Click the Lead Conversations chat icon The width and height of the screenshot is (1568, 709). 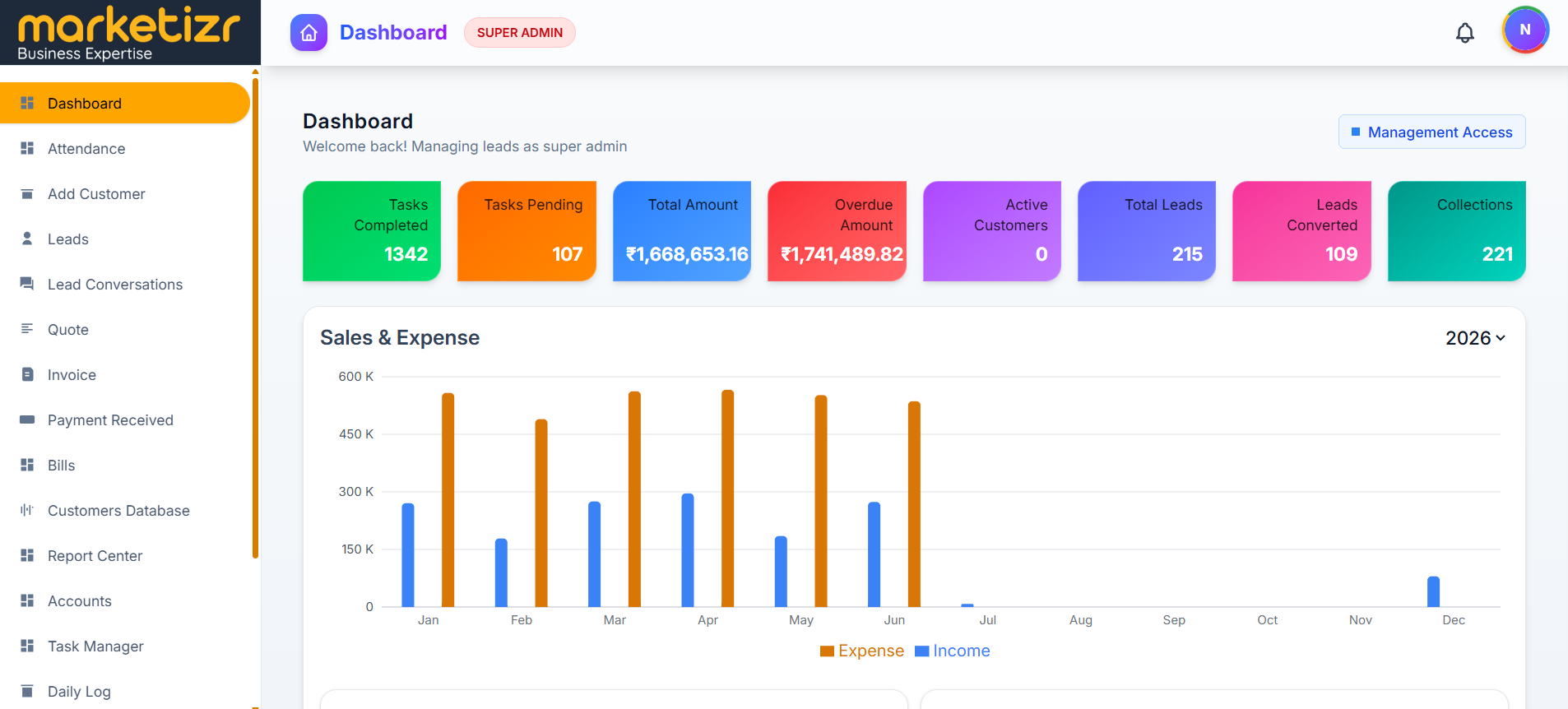[x=27, y=284]
